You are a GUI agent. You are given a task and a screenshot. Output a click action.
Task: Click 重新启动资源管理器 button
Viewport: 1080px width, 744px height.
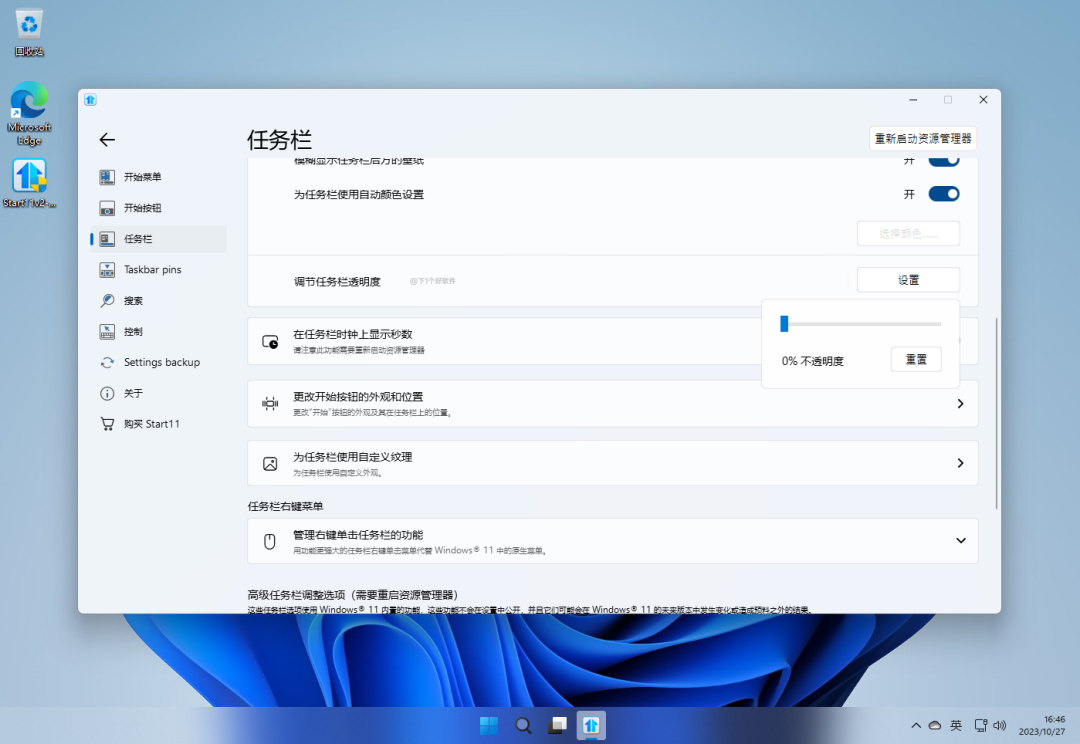click(922, 138)
